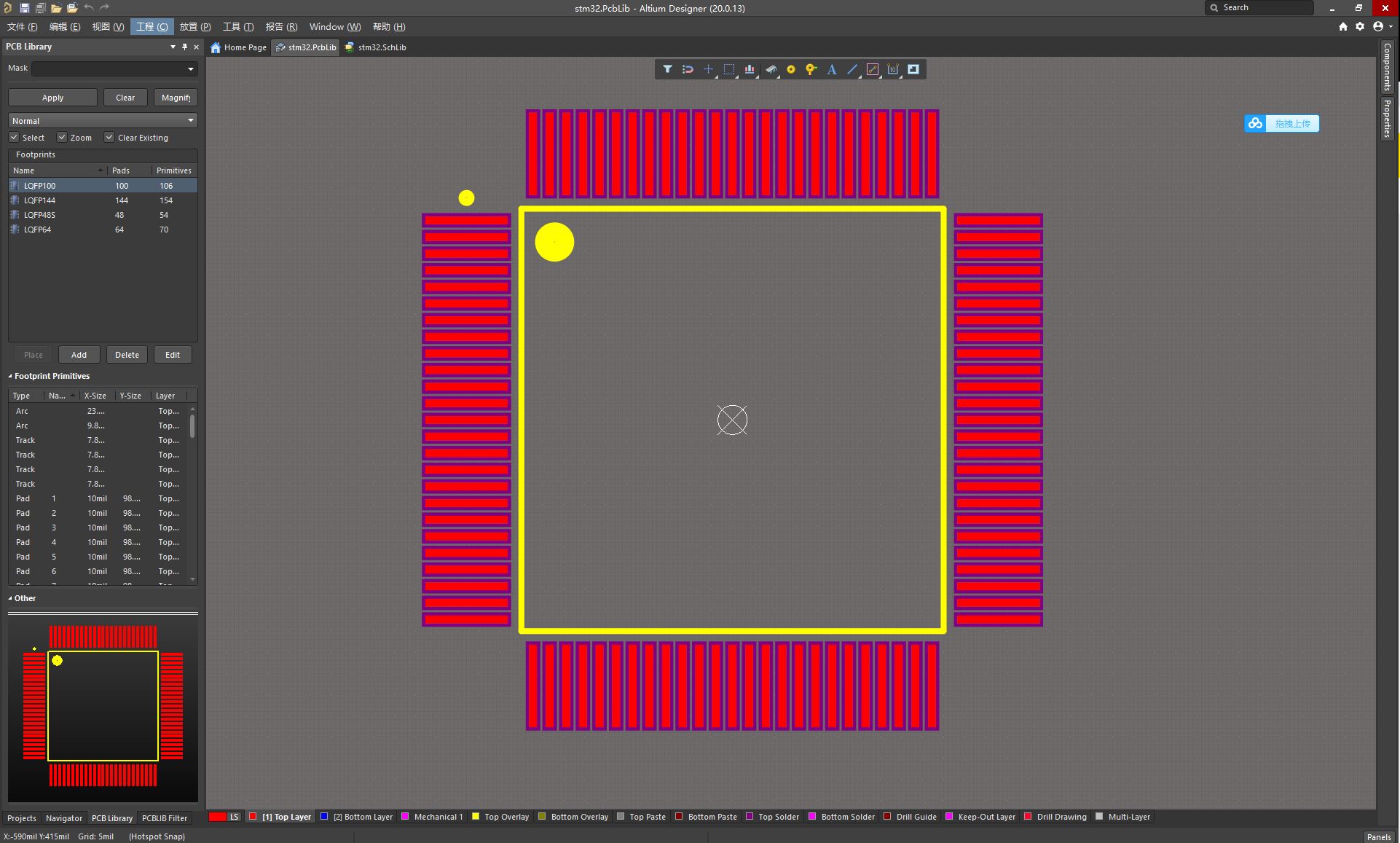
Task: Open the Components side panel tab
Action: tap(1387, 66)
